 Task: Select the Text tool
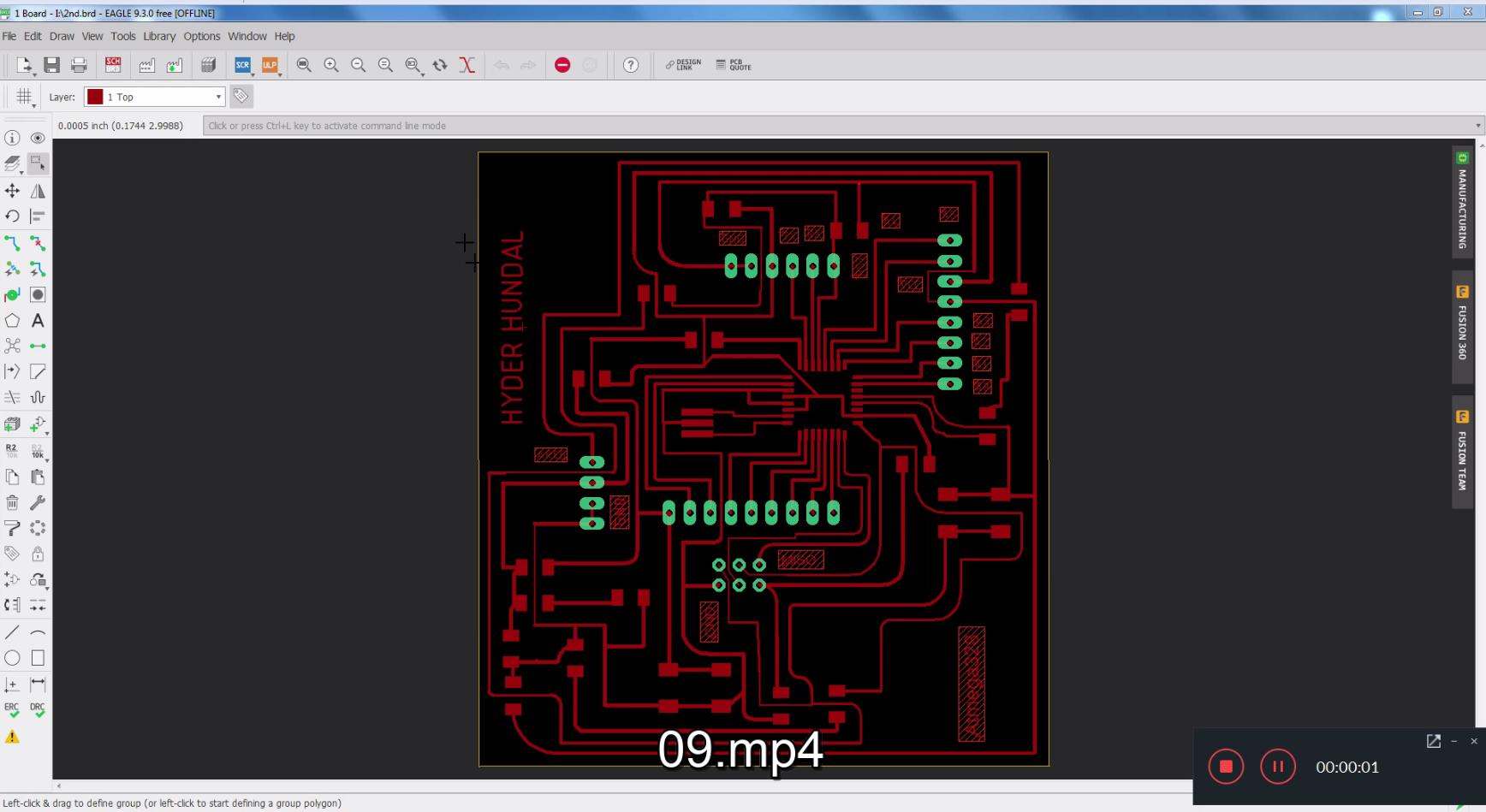click(38, 321)
